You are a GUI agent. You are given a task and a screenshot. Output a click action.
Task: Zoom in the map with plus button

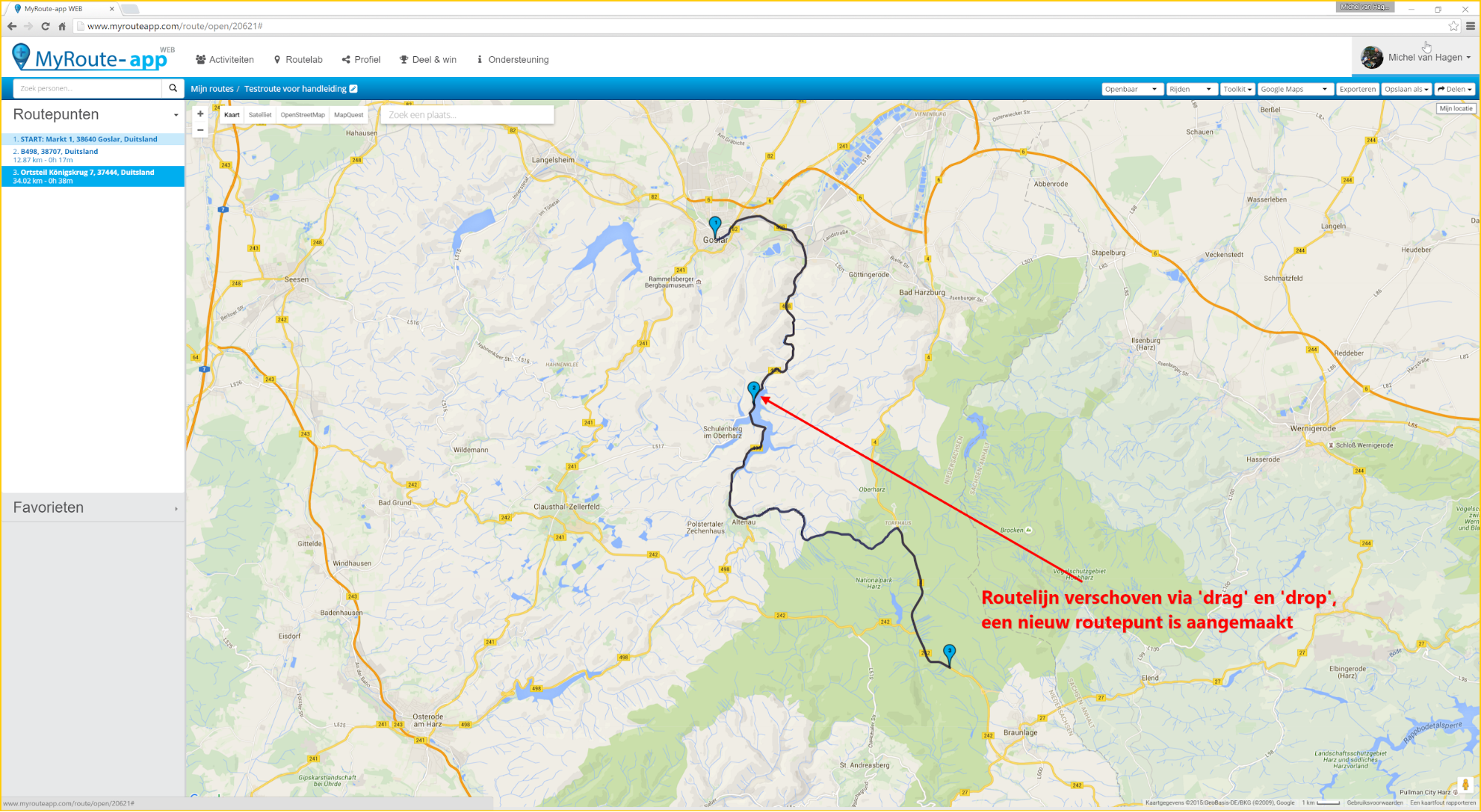pyautogui.click(x=200, y=114)
